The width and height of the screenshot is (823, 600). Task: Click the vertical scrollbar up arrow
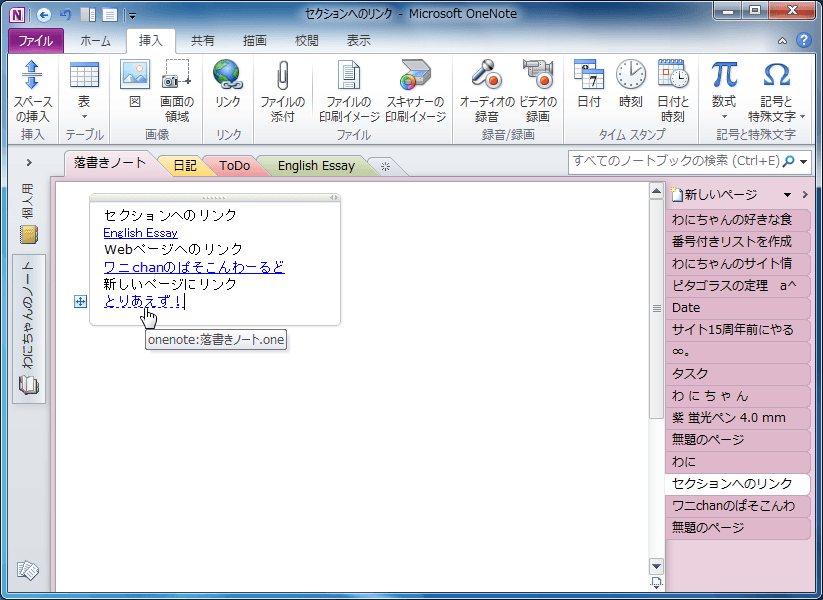pyautogui.click(x=656, y=191)
